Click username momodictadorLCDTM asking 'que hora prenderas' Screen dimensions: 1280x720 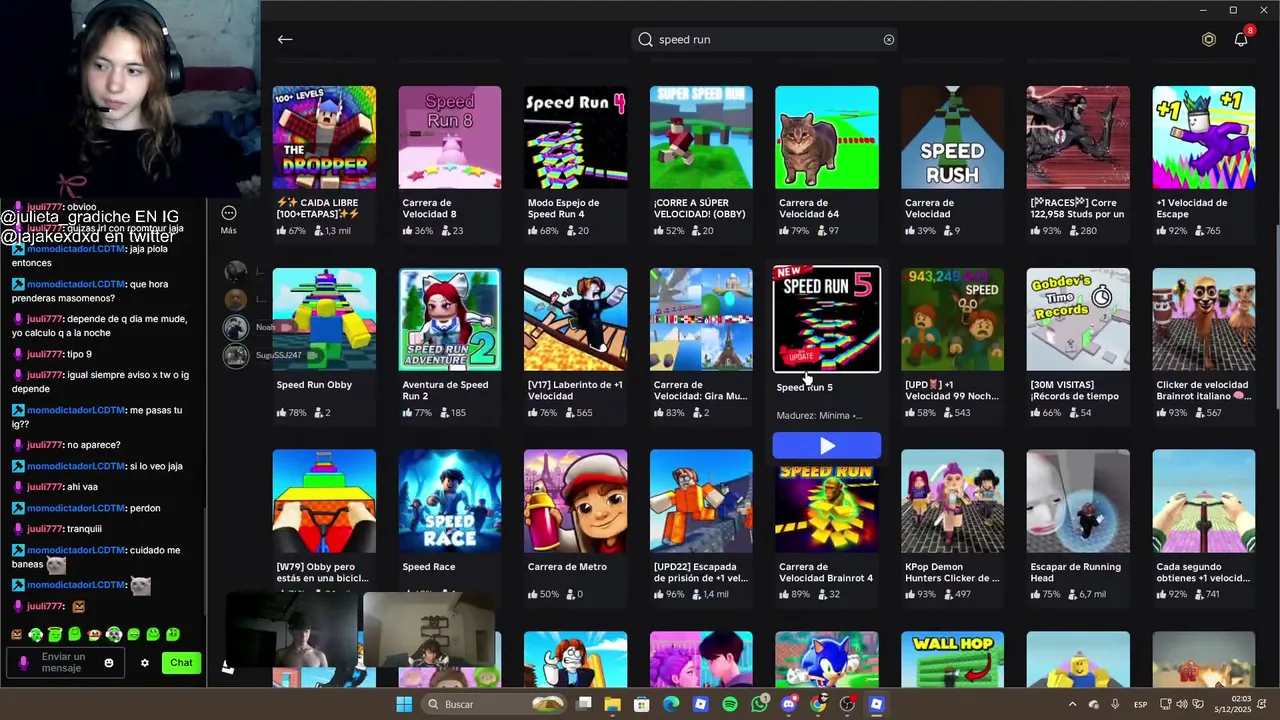pyautogui.click(x=76, y=284)
